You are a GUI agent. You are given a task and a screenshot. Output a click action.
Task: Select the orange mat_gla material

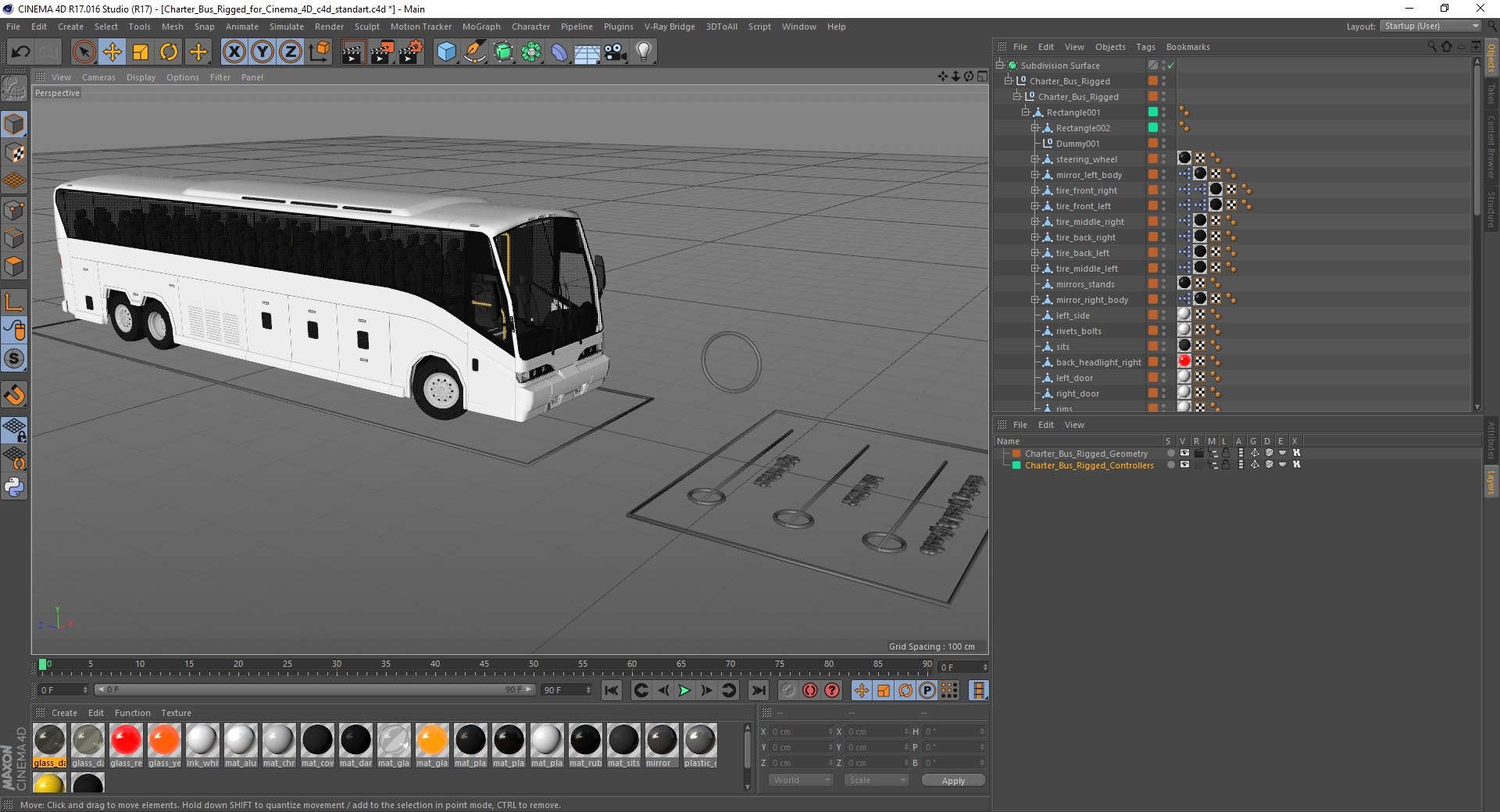coord(432,746)
